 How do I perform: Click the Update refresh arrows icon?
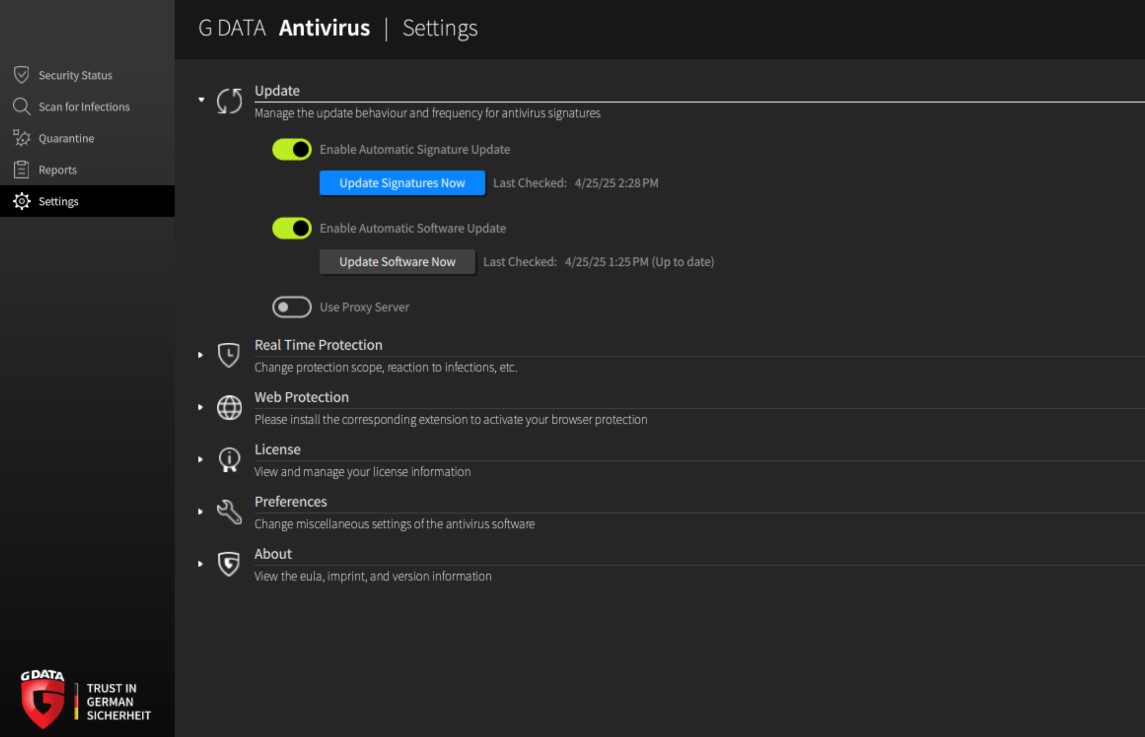pos(229,101)
